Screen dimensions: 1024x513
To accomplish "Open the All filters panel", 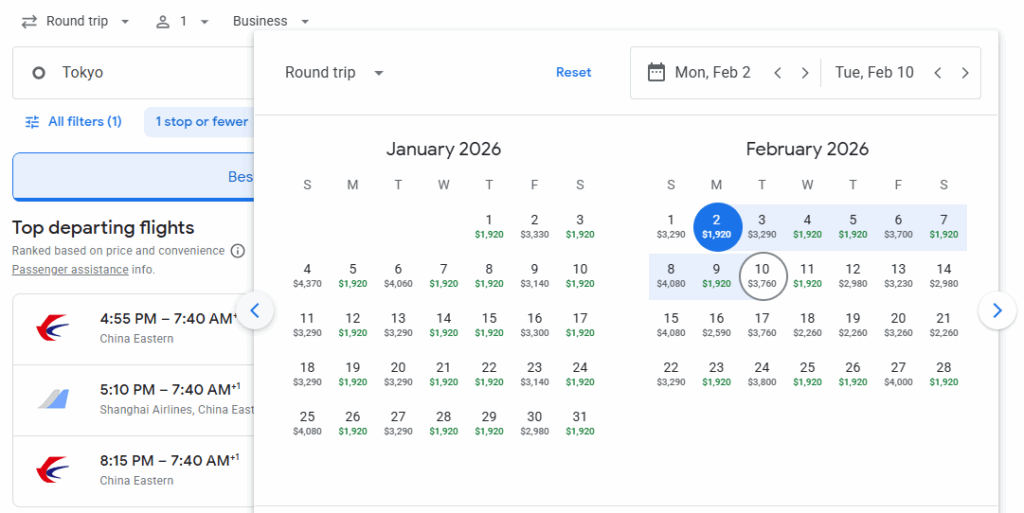I will click(x=73, y=122).
